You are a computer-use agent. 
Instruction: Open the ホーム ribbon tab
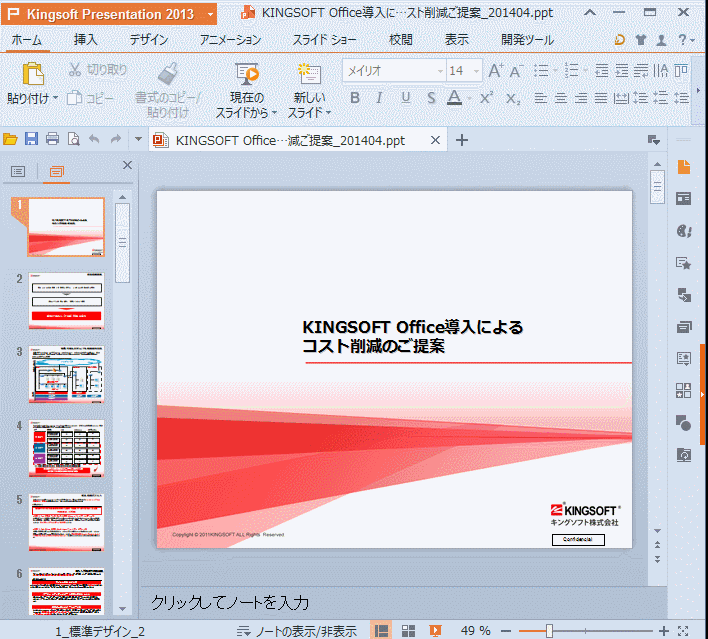point(27,40)
